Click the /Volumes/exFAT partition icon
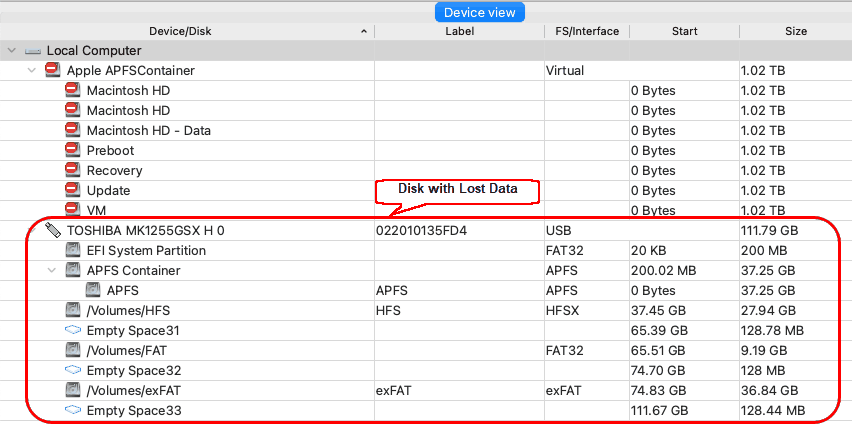The image size is (852, 424). point(72,390)
